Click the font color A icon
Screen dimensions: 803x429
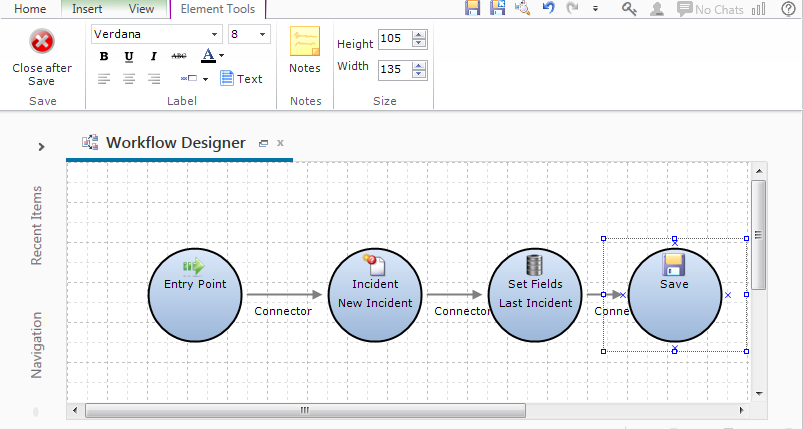click(208, 55)
